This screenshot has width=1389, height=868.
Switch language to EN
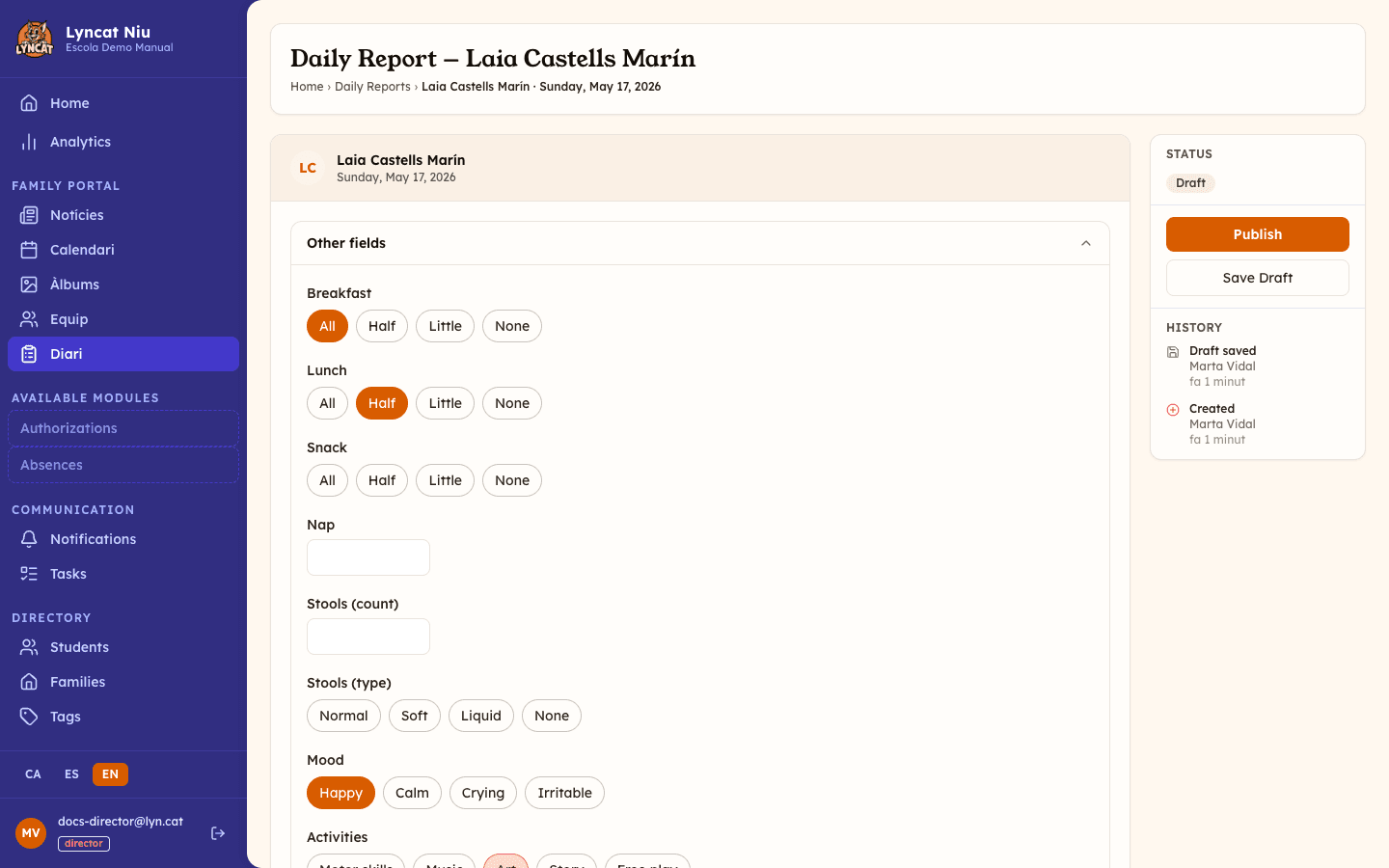tap(110, 774)
